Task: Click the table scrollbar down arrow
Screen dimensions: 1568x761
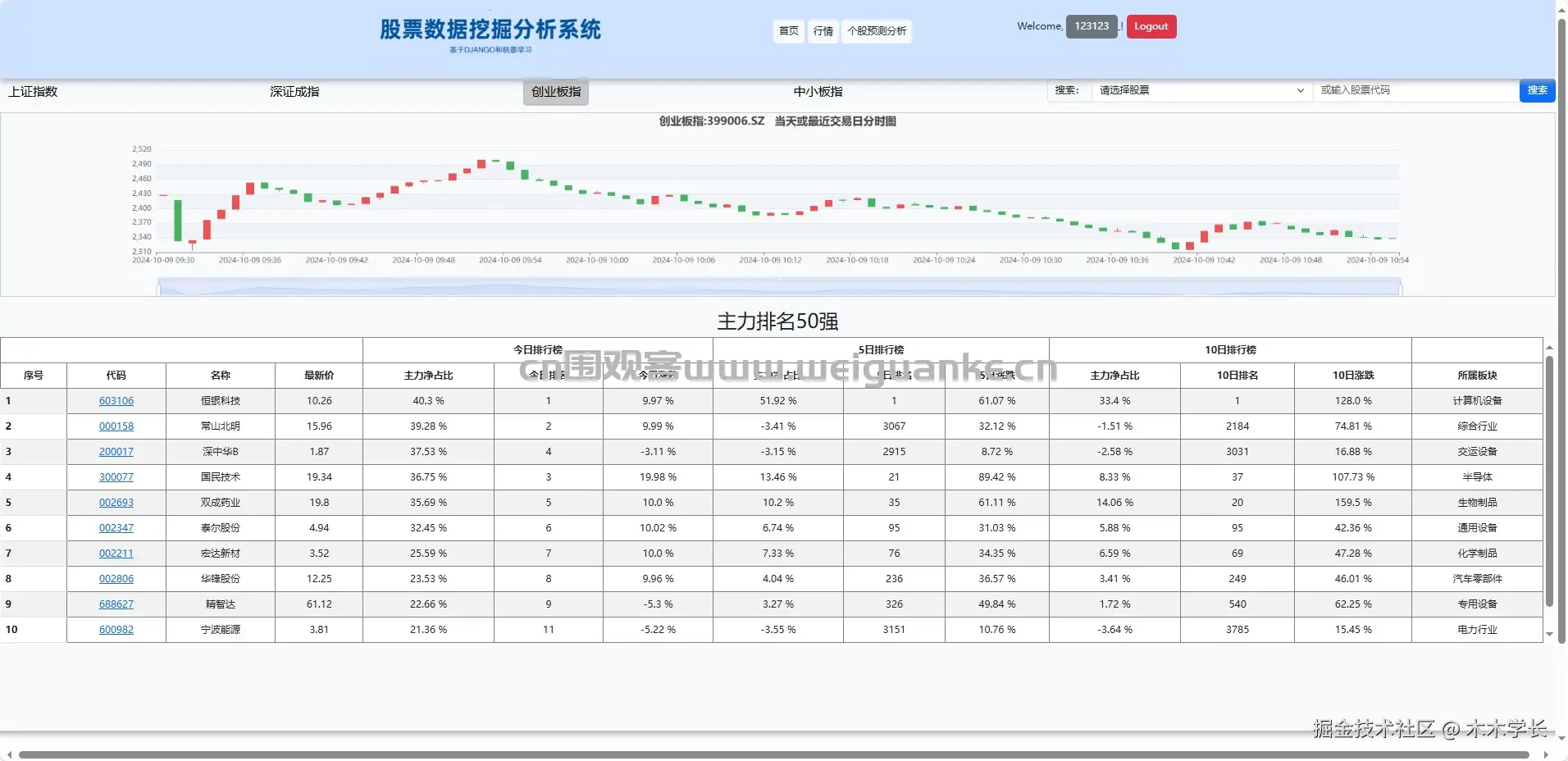Action: click(x=1549, y=634)
